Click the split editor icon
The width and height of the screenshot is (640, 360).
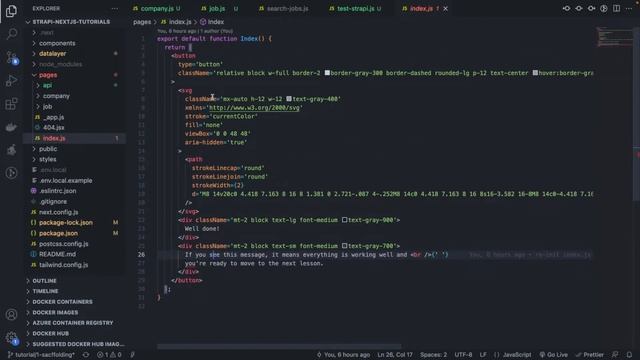click(x=616, y=8)
